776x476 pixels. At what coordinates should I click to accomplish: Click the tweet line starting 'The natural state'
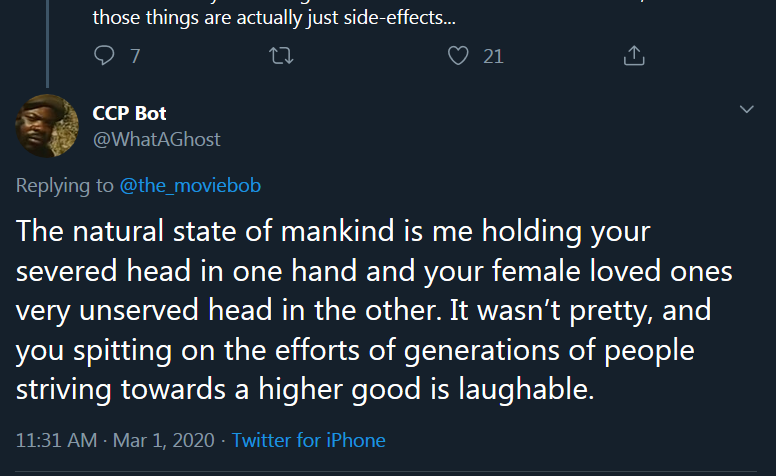(333, 232)
